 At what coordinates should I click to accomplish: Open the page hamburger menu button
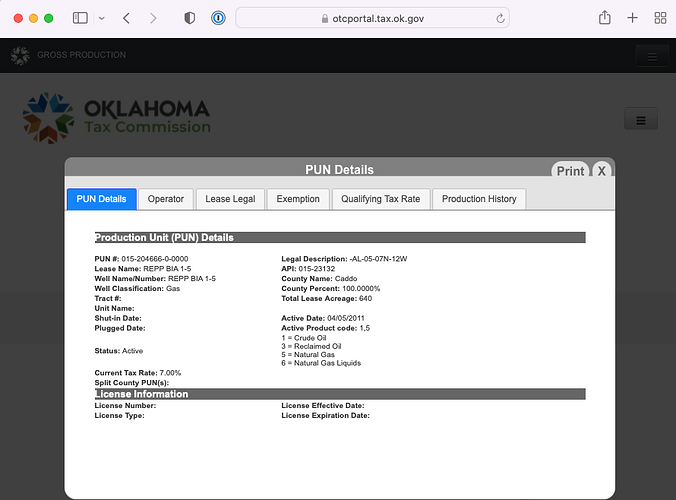click(x=641, y=120)
